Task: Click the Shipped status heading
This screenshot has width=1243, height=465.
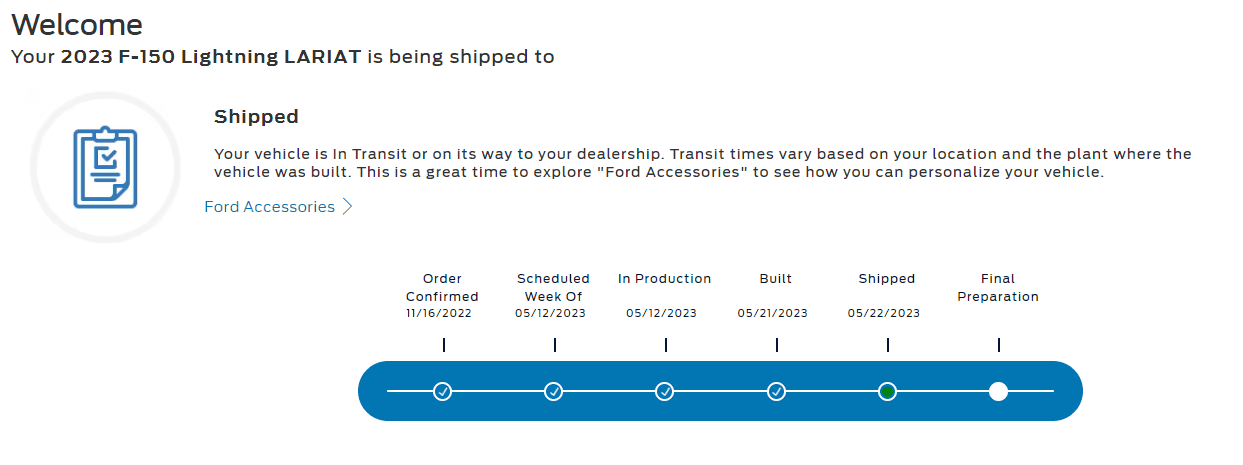Action: tap(256, 117)
